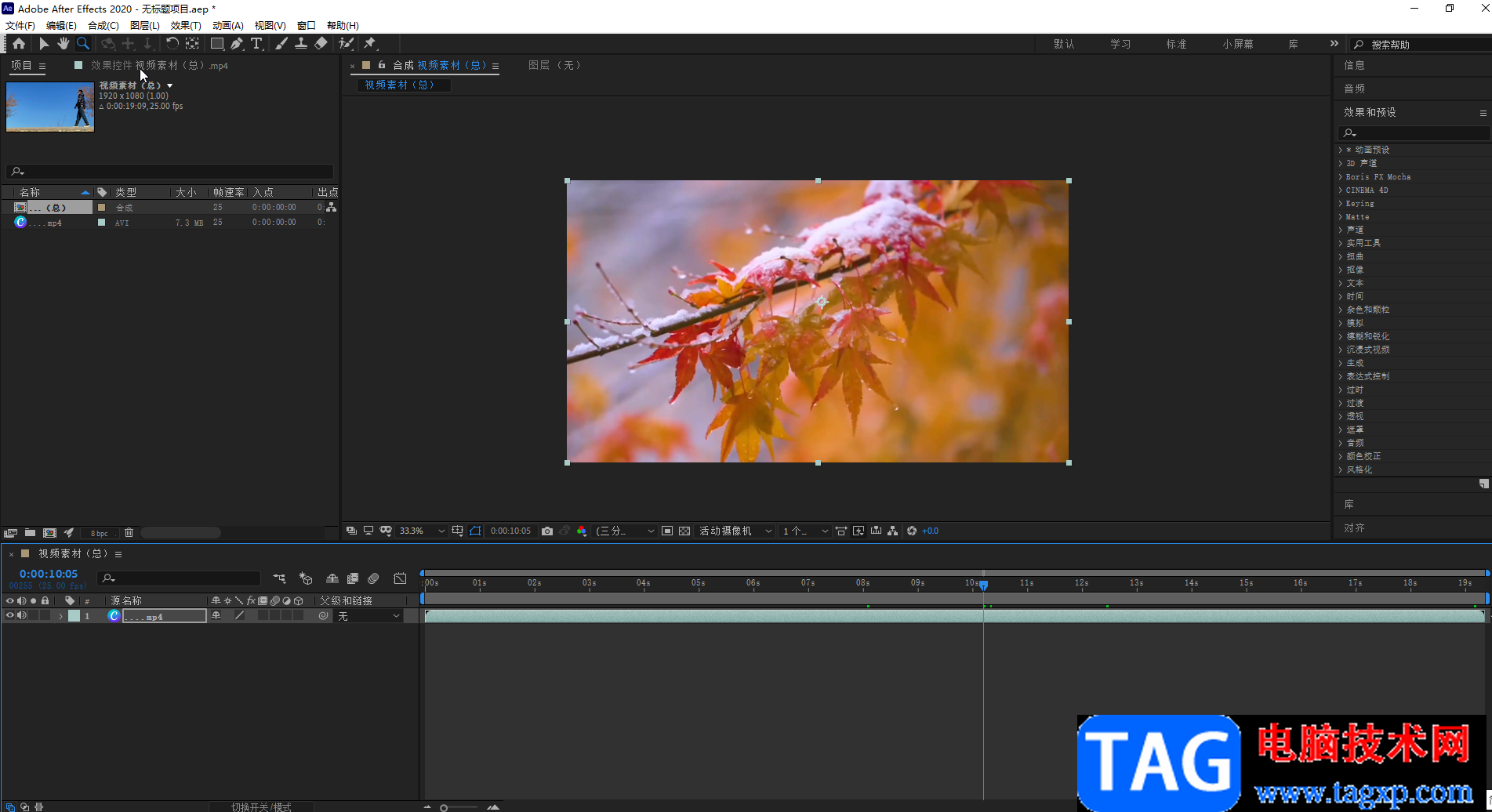
Task: Toggle solo switch for layer 1
Action: (34, 616)
